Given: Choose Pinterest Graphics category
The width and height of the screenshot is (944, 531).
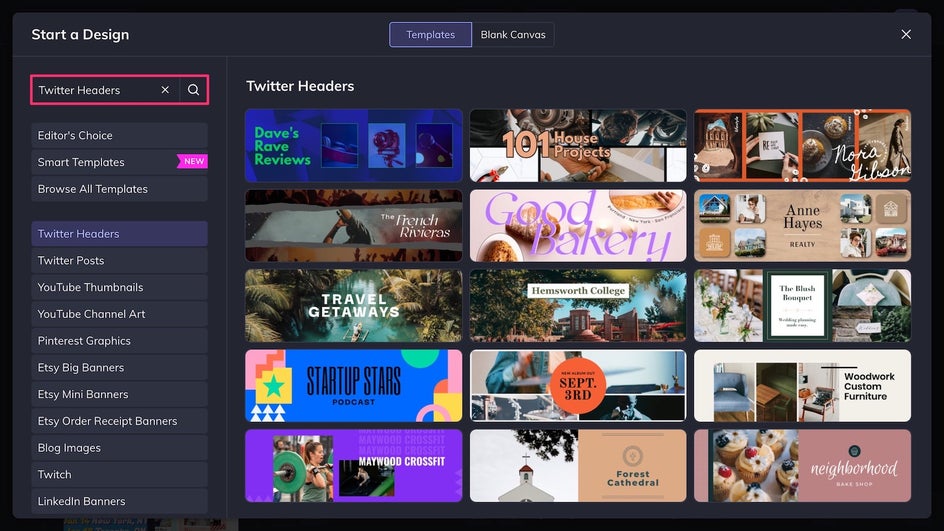Looking at the screenshot, I should click(x=119, y=341).
